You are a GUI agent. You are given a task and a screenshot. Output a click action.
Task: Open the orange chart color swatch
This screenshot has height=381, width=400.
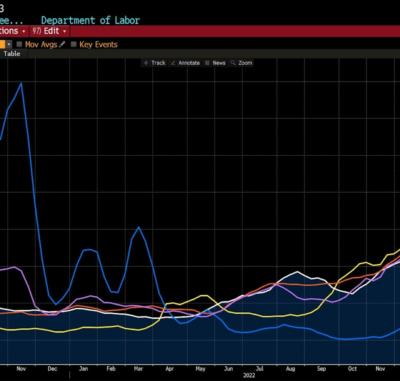(2, 44)
